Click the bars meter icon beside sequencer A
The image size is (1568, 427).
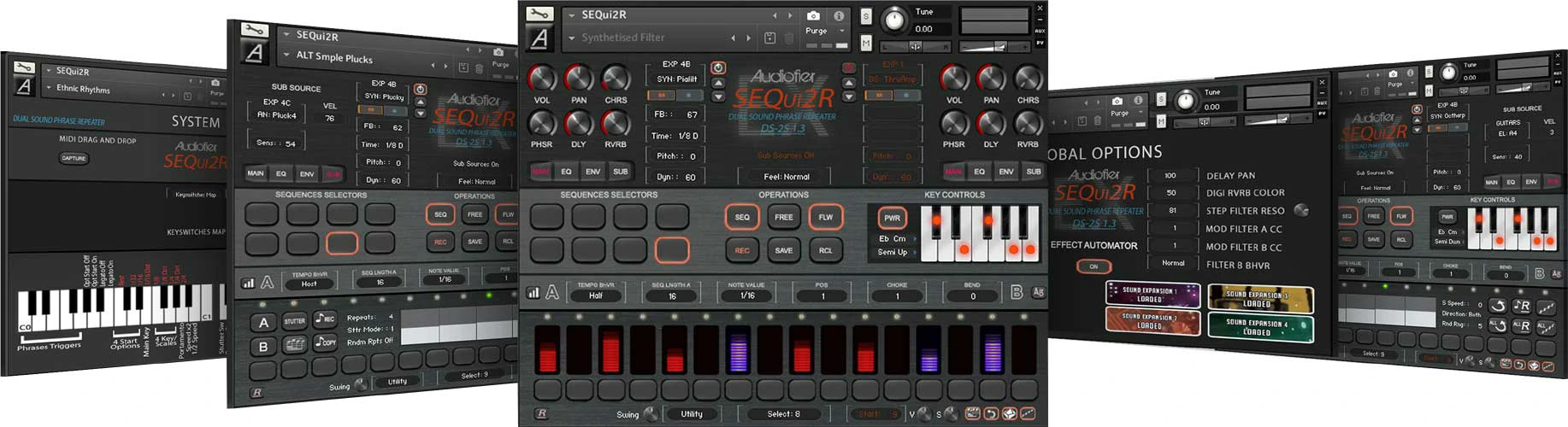pos(533,293)
